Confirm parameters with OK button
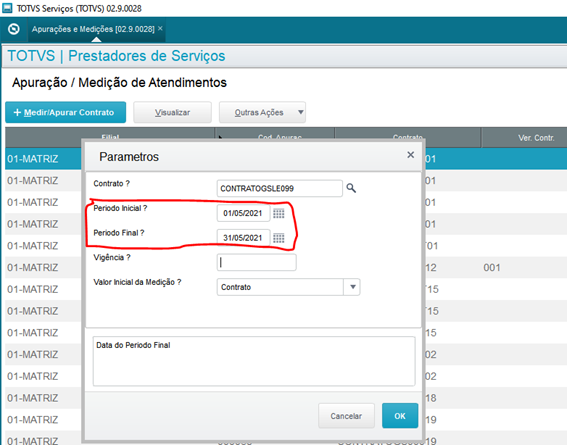567x445 pixels. tap(400, 416)
